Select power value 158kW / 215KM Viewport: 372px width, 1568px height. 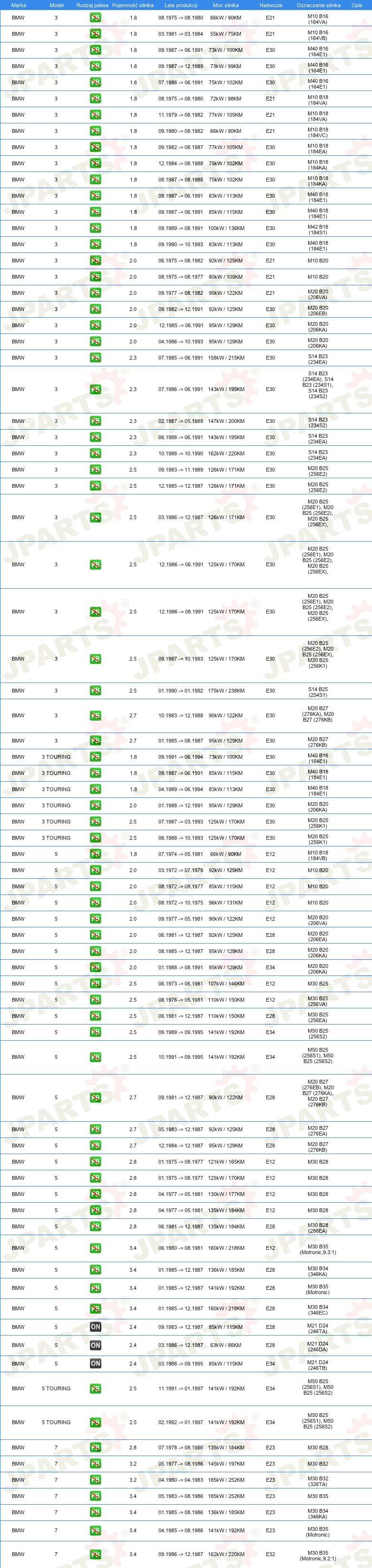(x=226, y=358)
